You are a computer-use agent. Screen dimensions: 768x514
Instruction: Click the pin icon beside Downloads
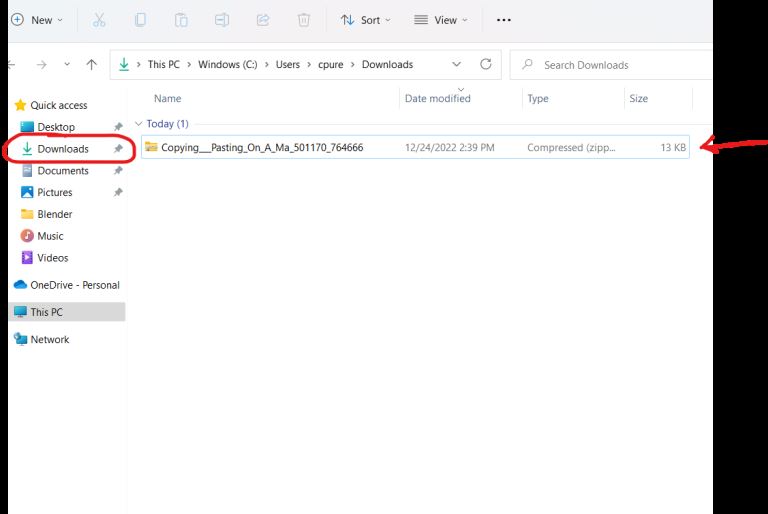click(118, 148)
